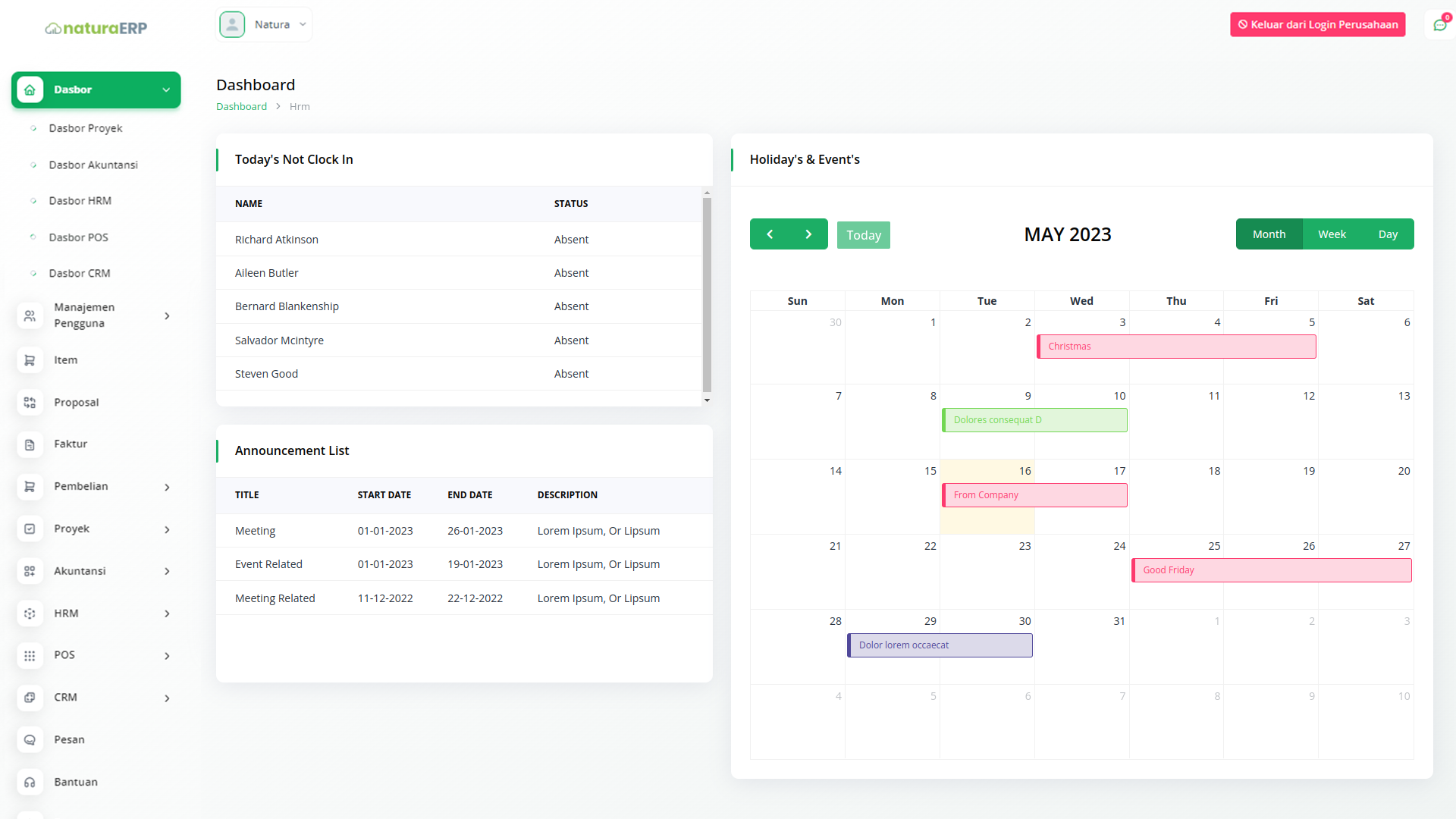The image size is (1456, 819).
Task: Open the Item sidebar icon
Action: pos(30,360)
